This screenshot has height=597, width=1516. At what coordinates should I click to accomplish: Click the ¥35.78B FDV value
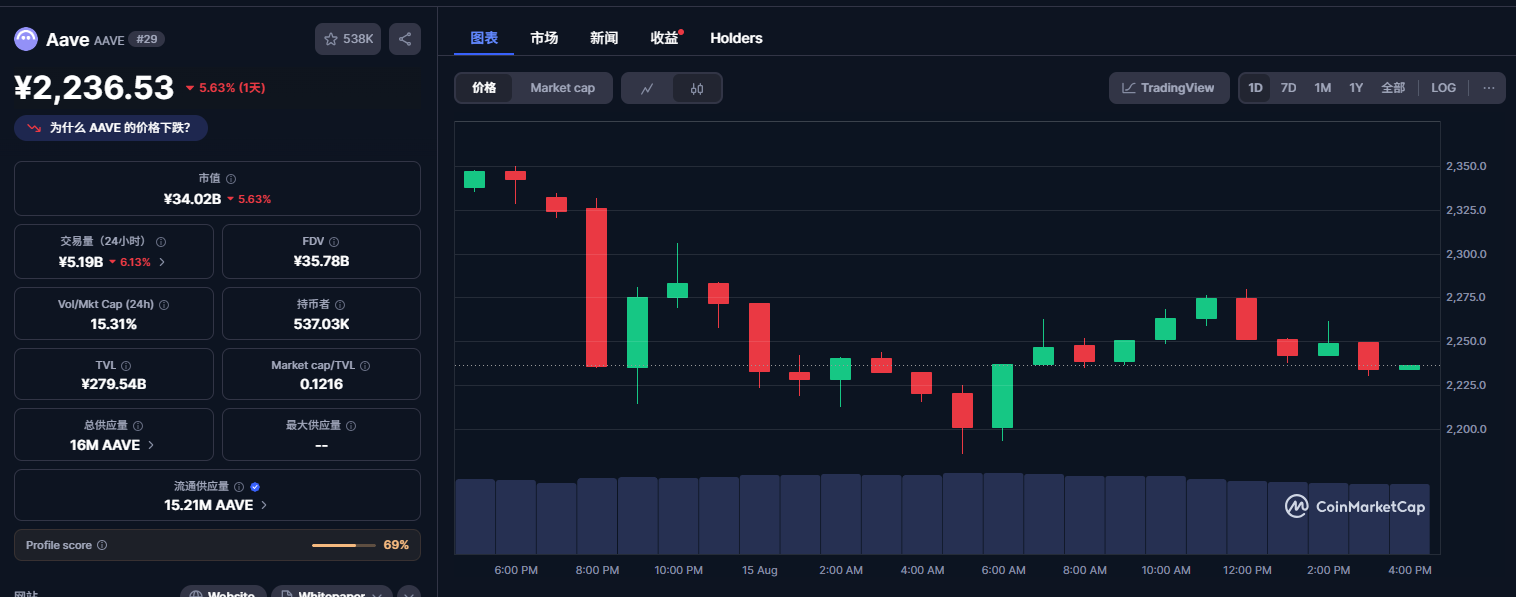[x=321, y=262]
